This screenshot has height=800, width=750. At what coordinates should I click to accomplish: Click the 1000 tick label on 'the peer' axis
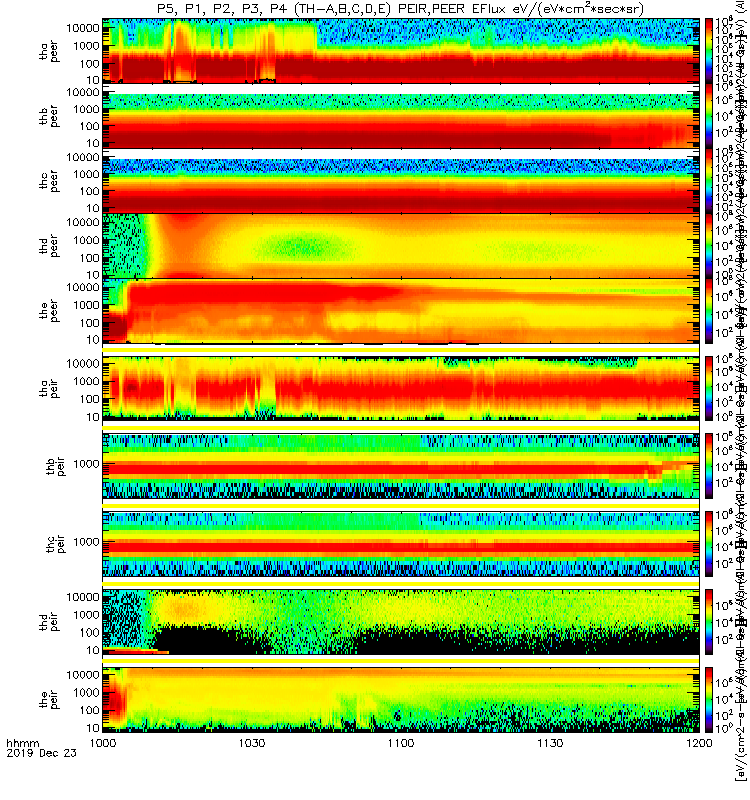(x=86, y=305)
